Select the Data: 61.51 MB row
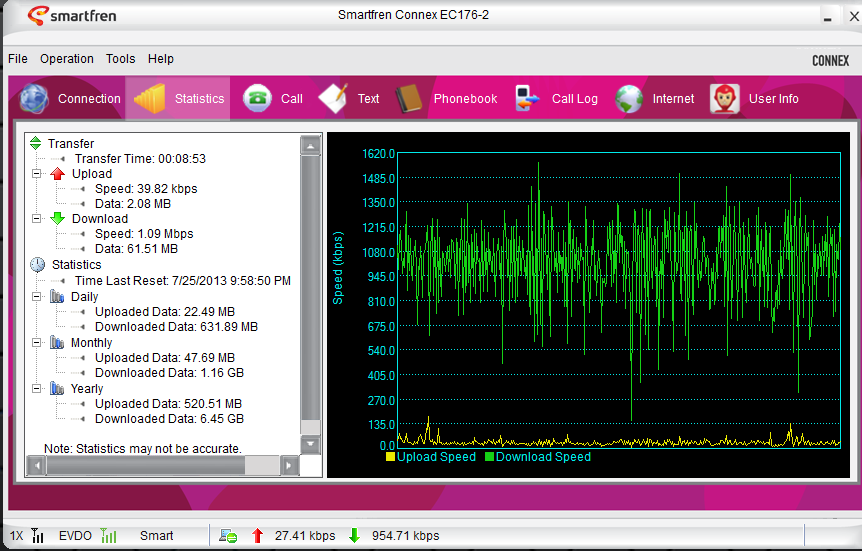 click(136, 249)
